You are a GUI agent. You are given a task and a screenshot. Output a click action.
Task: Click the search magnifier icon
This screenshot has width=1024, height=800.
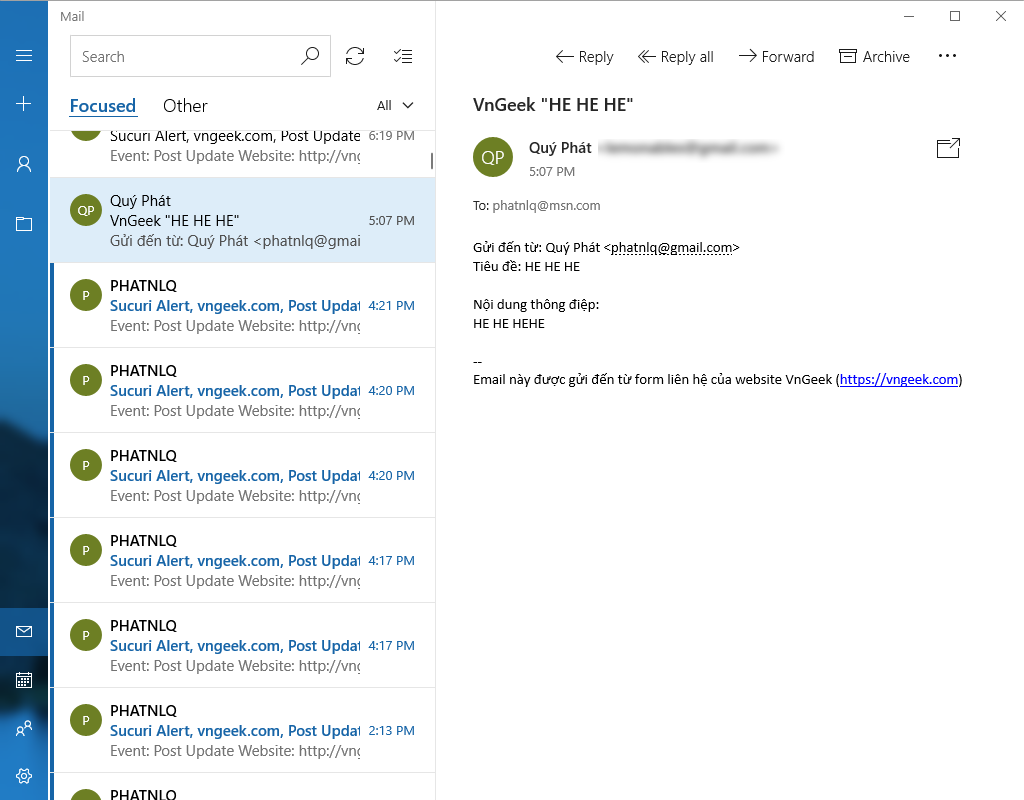310,56
